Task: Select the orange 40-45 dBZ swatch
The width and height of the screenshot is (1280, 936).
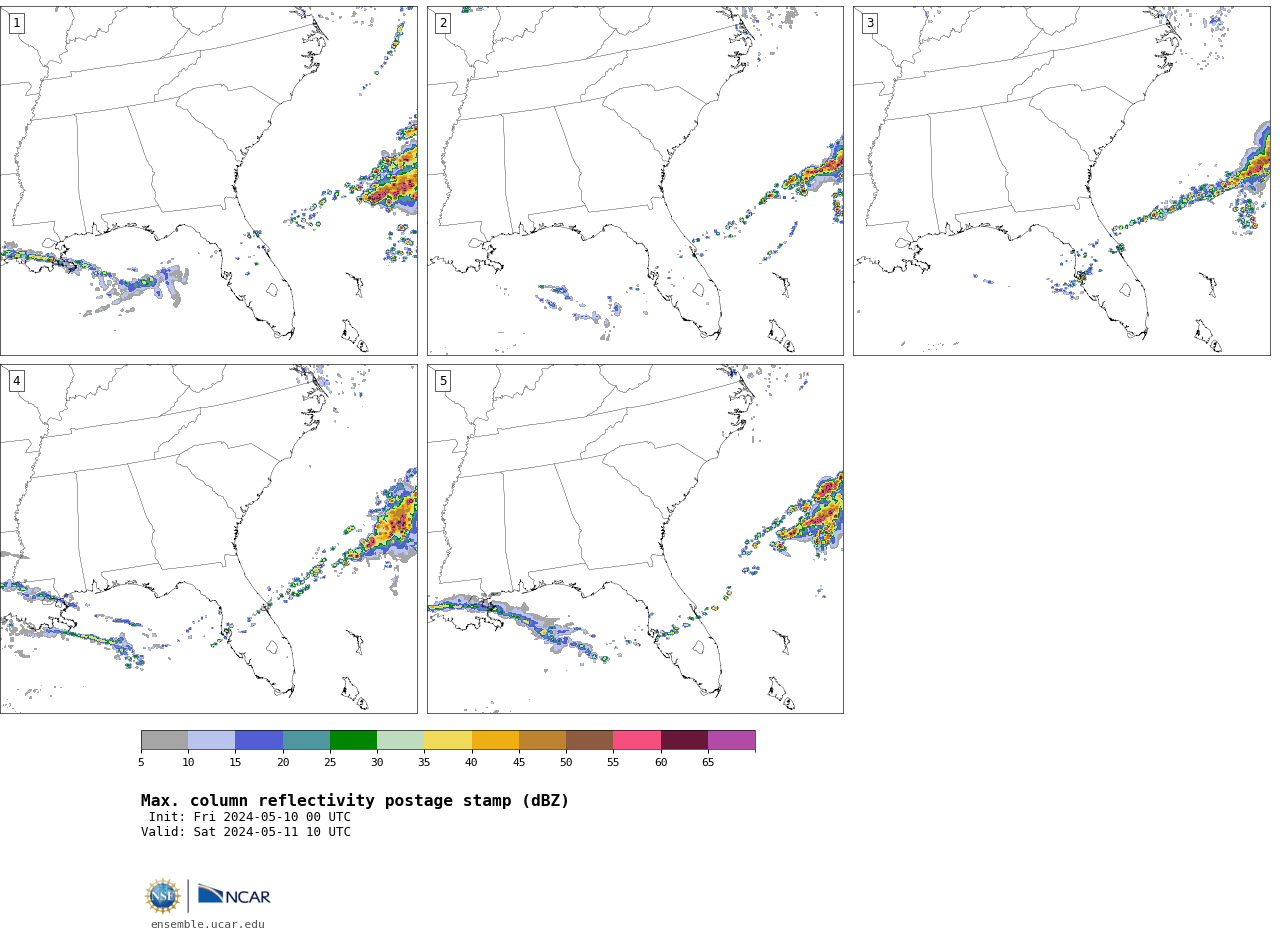Action: click(495, 740)
